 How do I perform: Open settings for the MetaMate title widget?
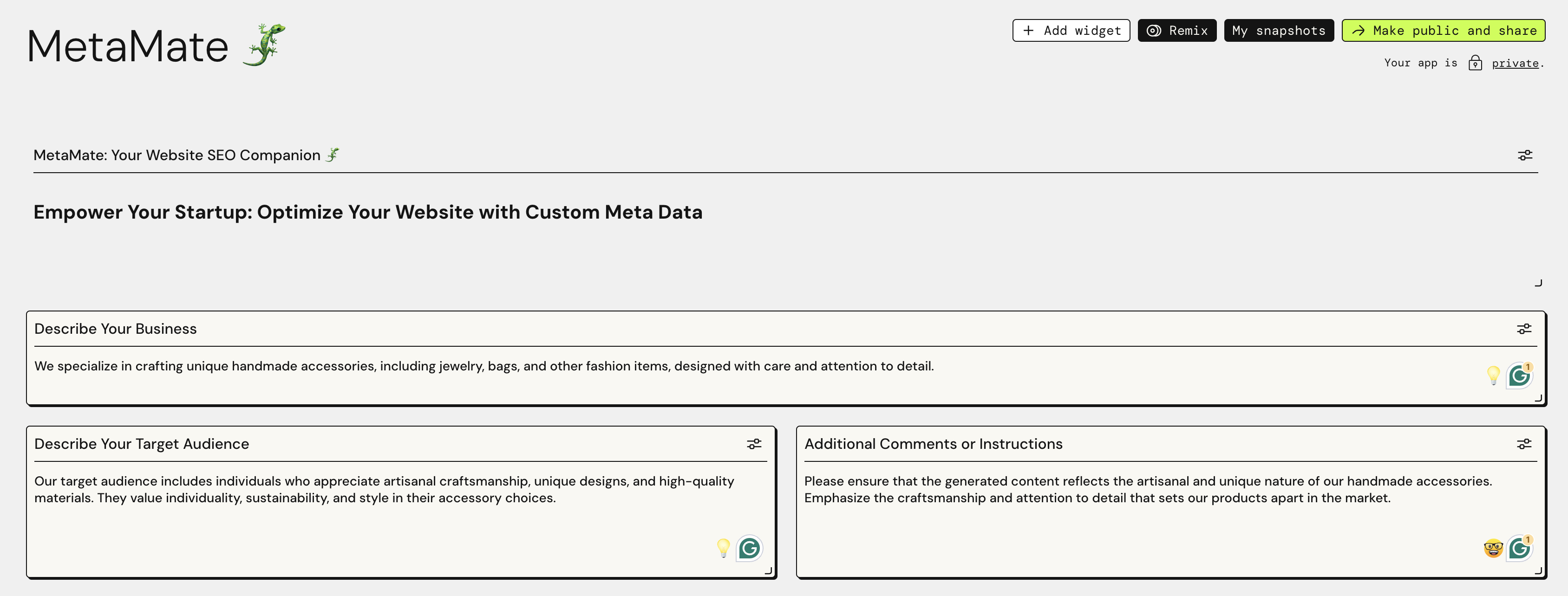tap(1524, 155)
